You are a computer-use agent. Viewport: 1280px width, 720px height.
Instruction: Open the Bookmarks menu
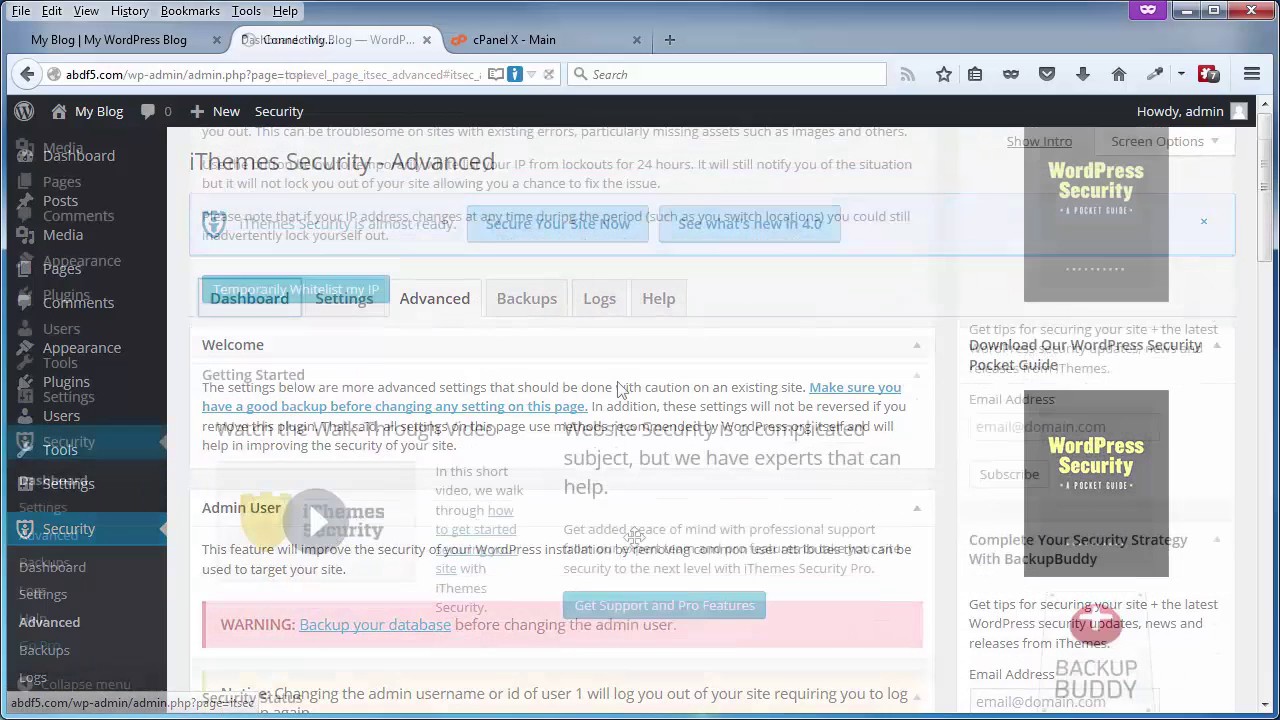click(190, 11)
